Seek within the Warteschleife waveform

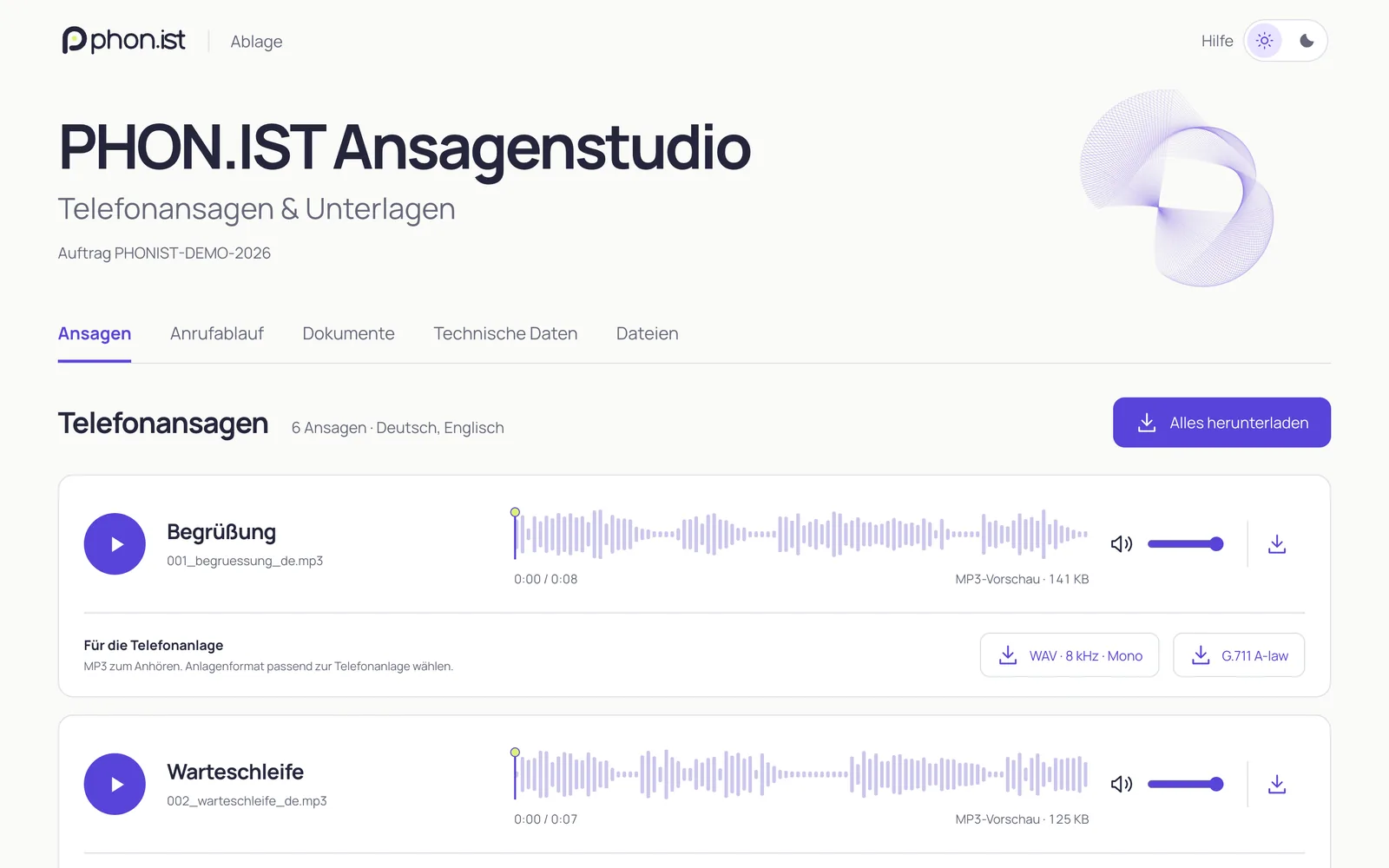pyautogui.click(x=801, y=774)
